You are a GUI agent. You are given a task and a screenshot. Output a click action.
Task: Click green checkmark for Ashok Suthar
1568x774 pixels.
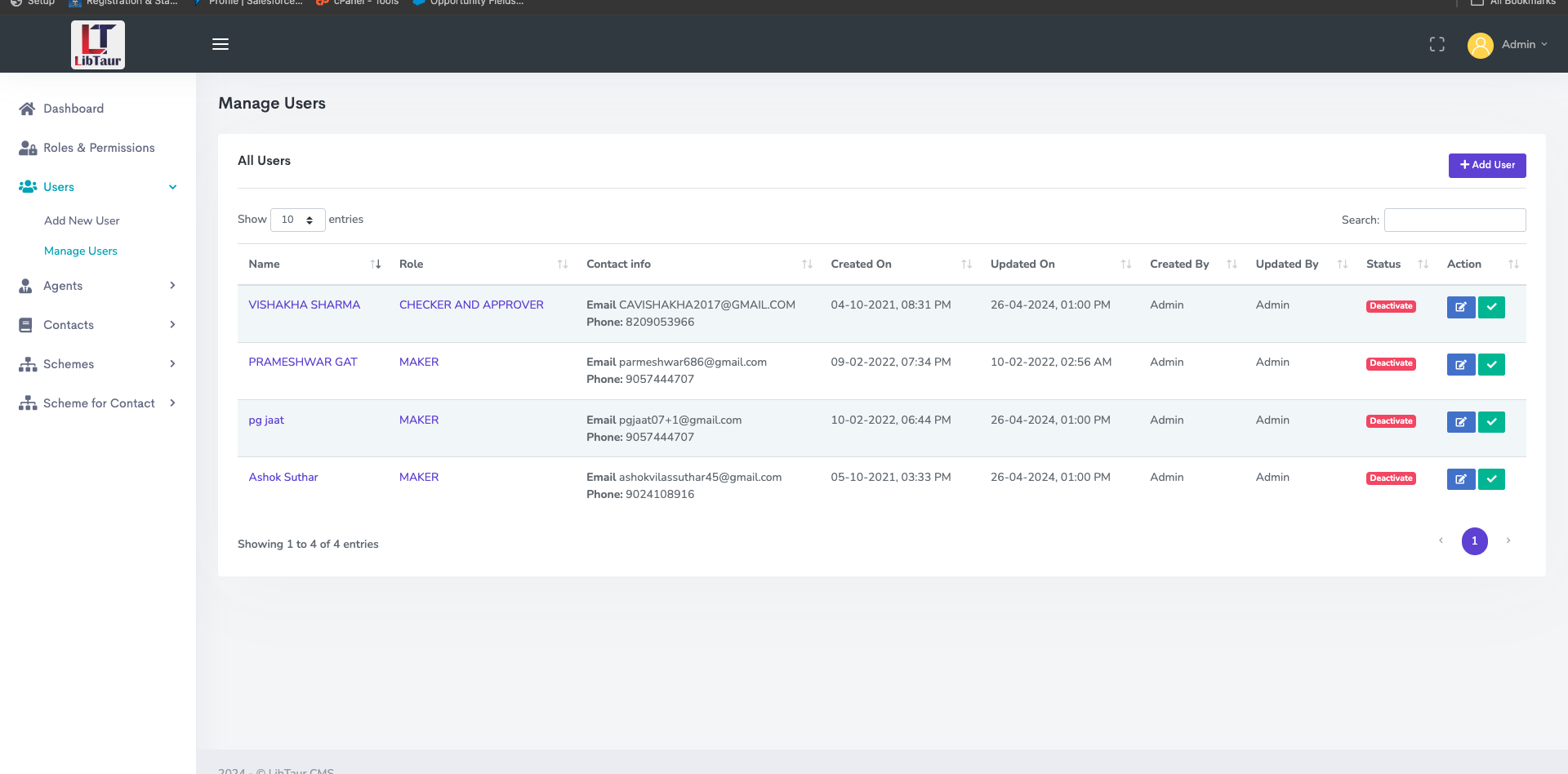[1491, 479]
